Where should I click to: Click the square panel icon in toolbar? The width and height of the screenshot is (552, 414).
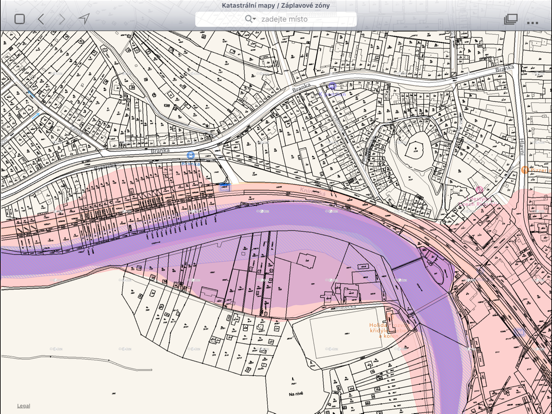point(19,19)
